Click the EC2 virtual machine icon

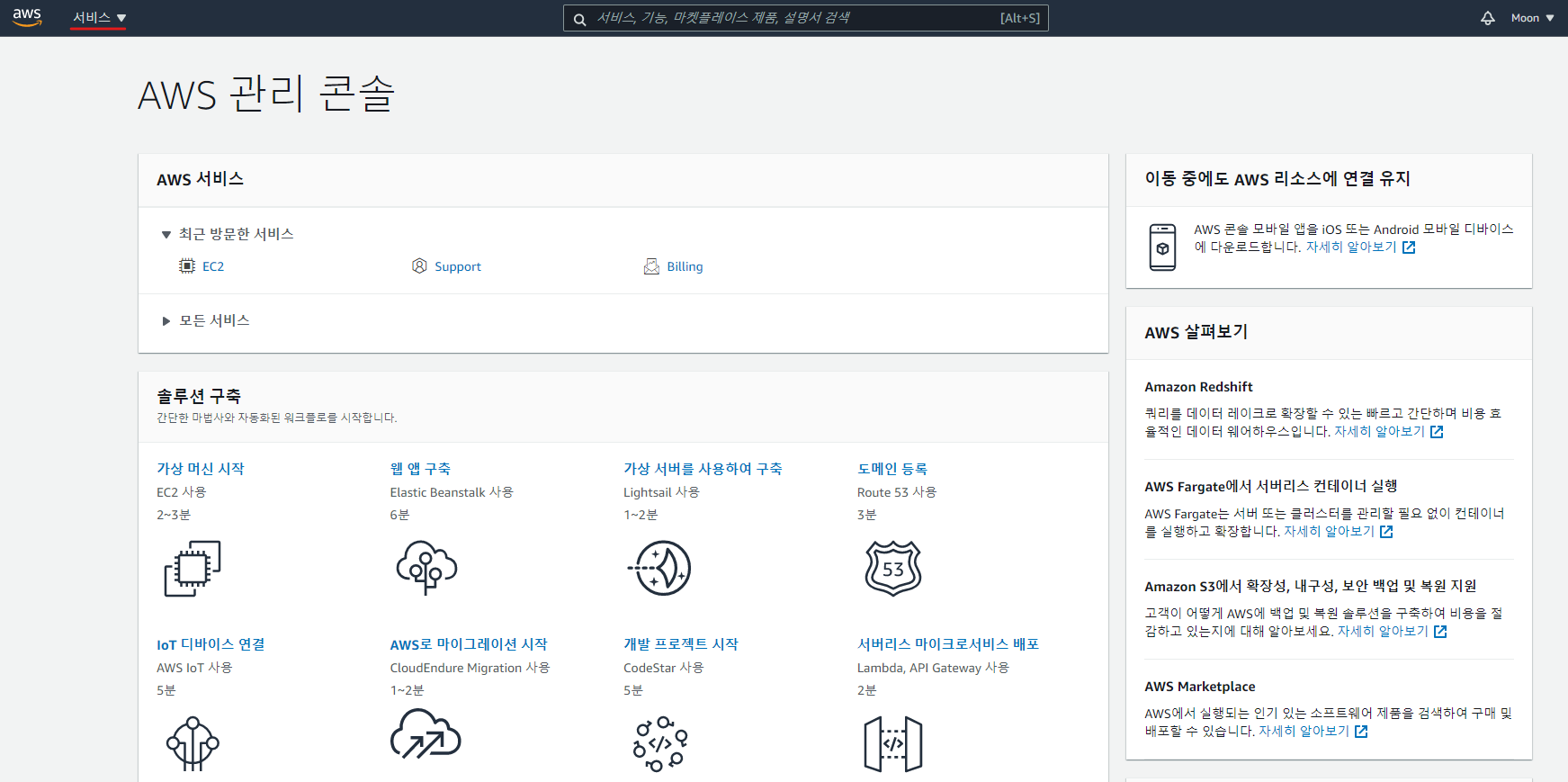tap(193, 568)
